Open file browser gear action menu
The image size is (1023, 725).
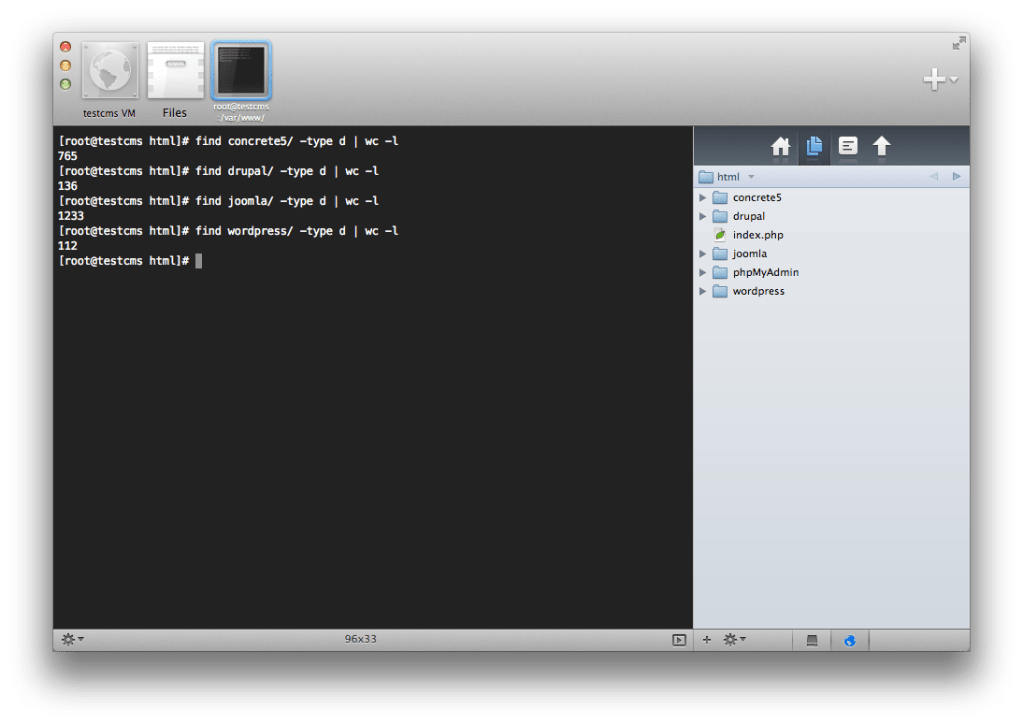(x=734, y=640)
